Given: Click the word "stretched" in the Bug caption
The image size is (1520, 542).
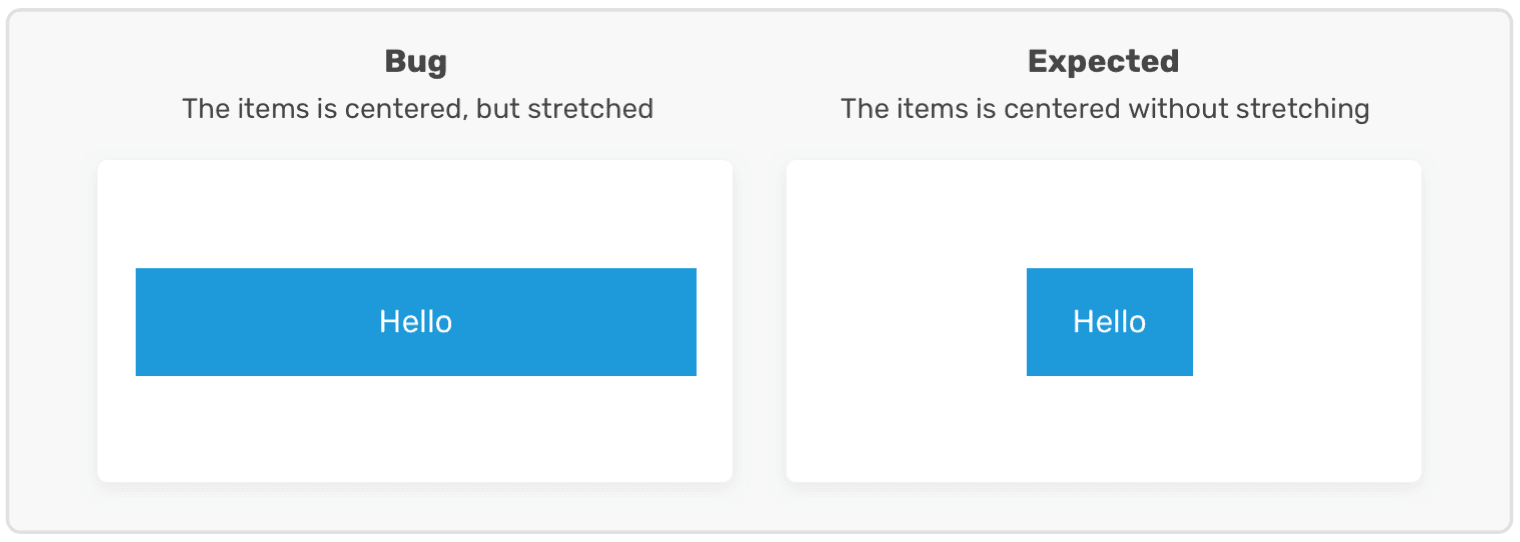Looking at the screenshot, I should (590, 108).
